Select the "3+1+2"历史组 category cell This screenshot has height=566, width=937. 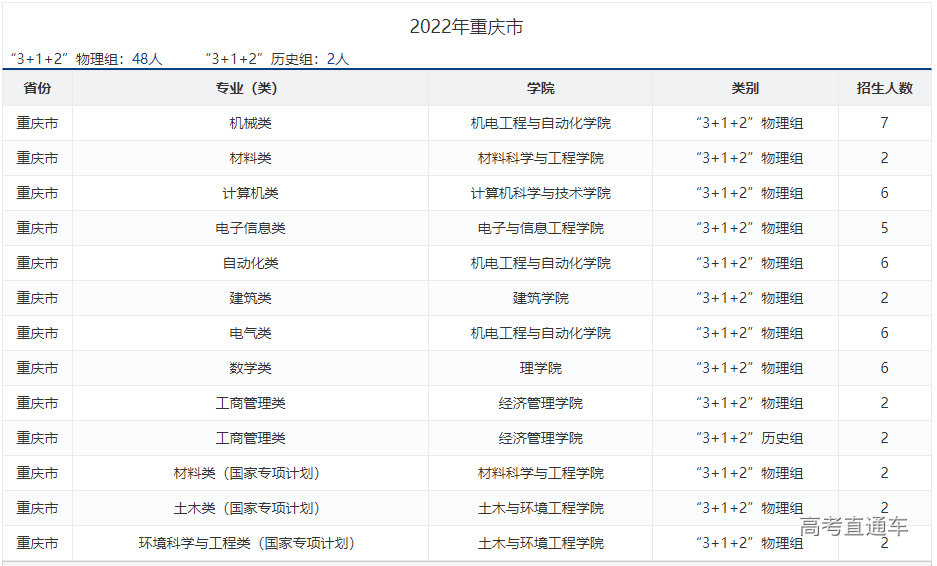(749, 438)
